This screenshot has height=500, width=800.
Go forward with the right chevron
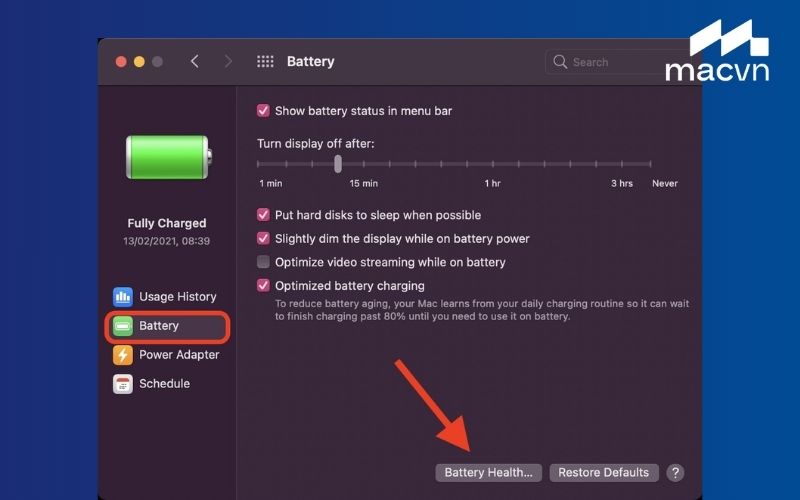[x=228, y=62]
